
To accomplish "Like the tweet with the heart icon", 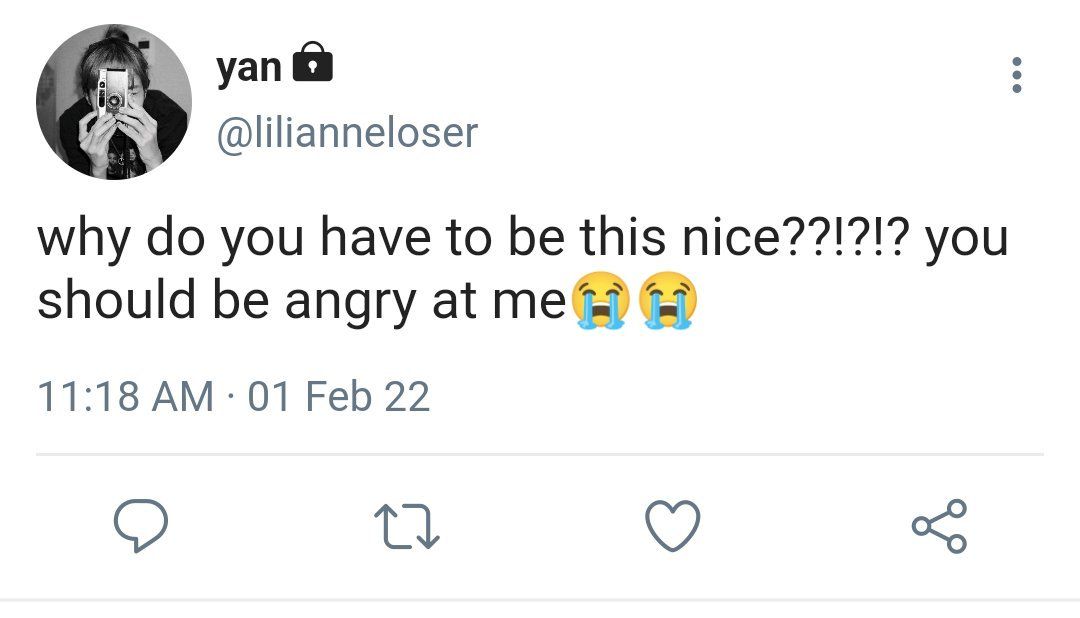I will click(673, 526).
